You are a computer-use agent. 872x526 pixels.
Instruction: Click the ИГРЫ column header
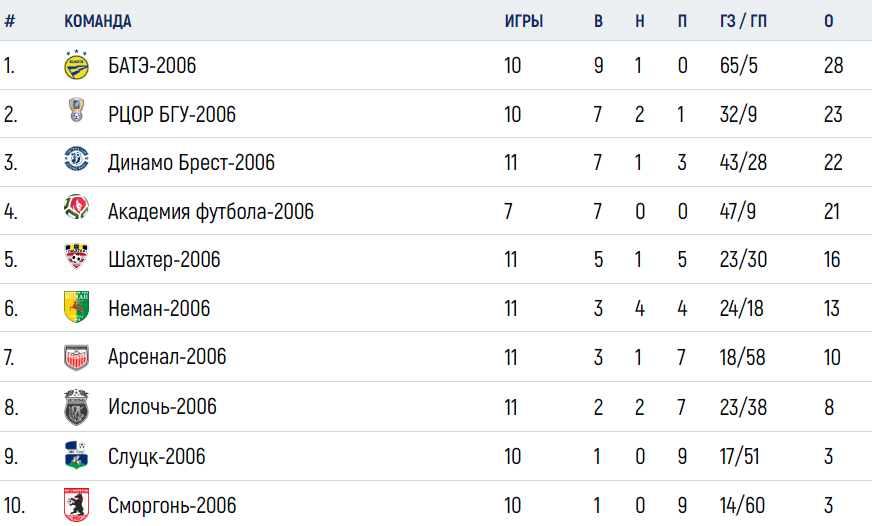[524, 21]
